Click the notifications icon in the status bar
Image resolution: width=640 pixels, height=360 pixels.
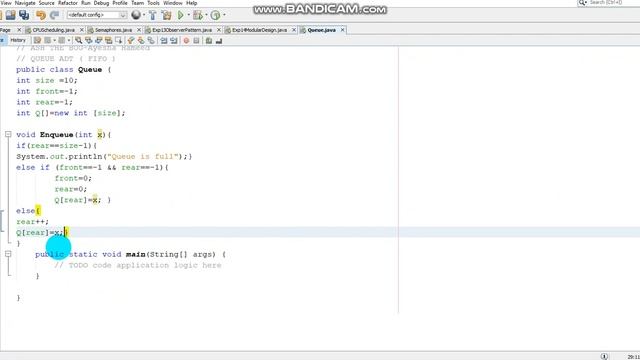604,356
